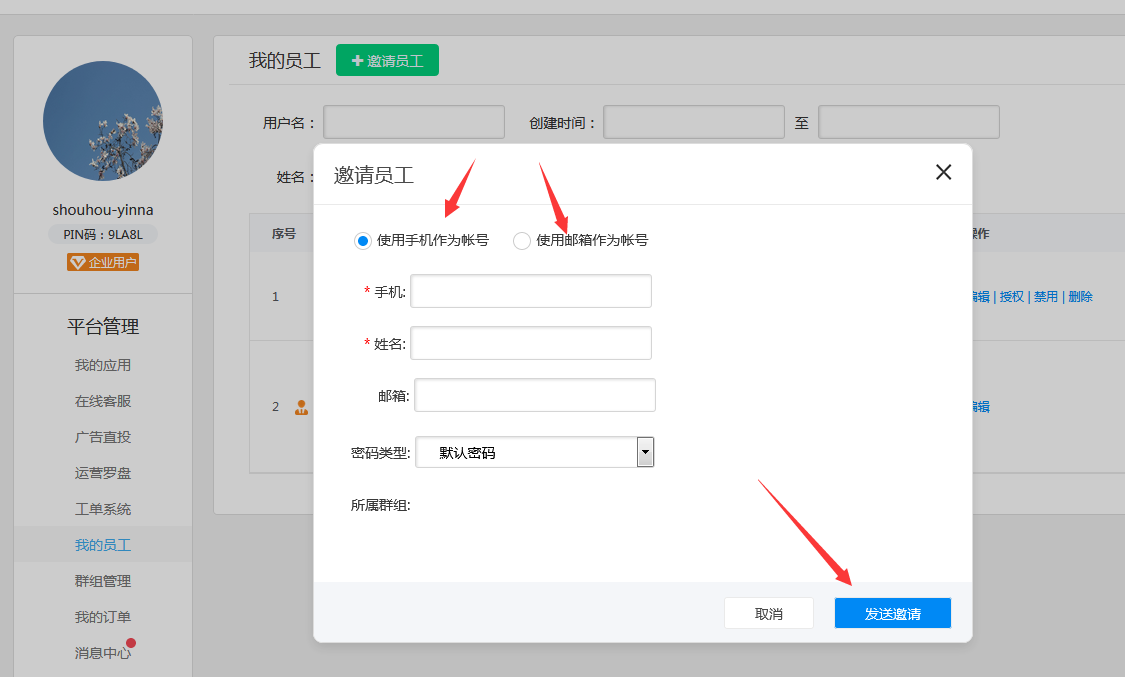Open the 默认密码 combo box
The image size is (1125, 677).
click(x=526, y=452)
